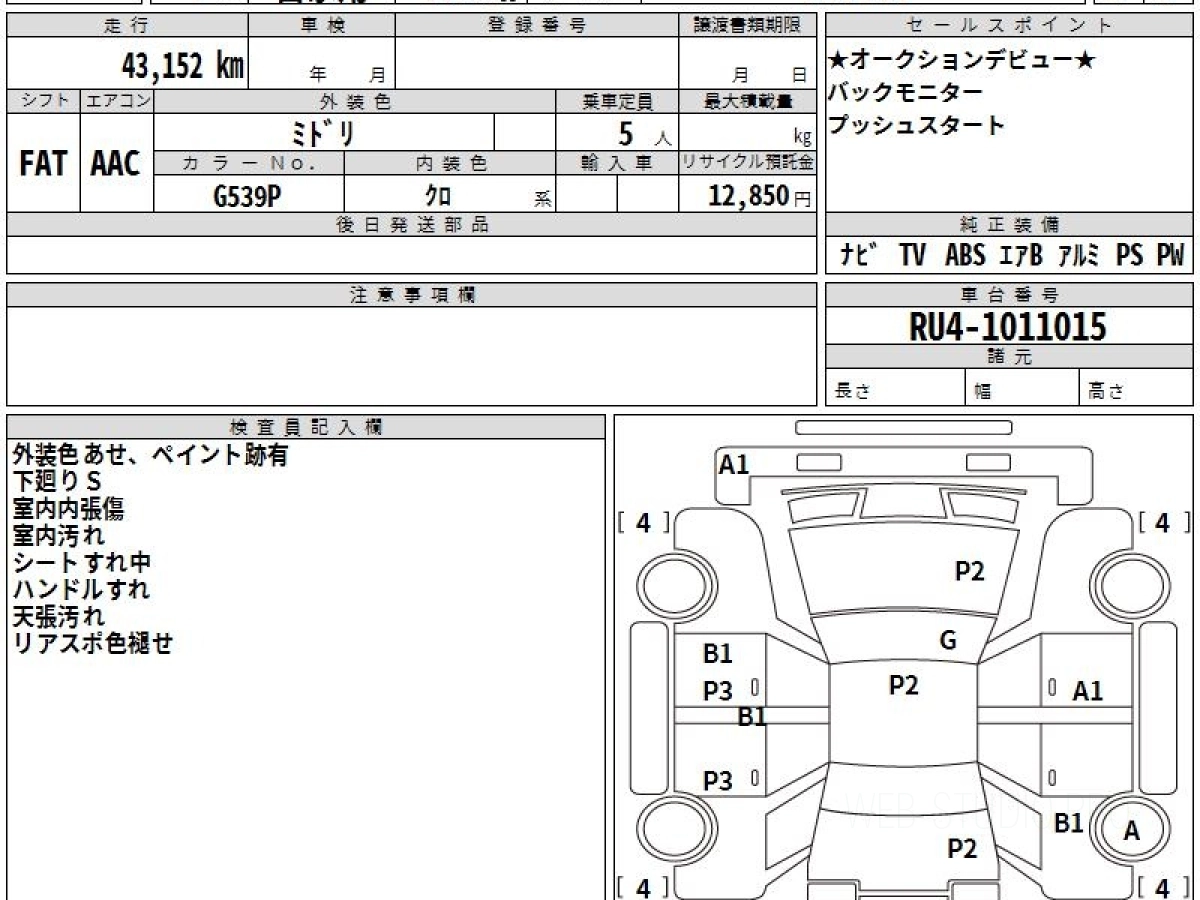
Task: Select the note 外装色 あせ、ペイント跡有
Action: pos(151,455)
